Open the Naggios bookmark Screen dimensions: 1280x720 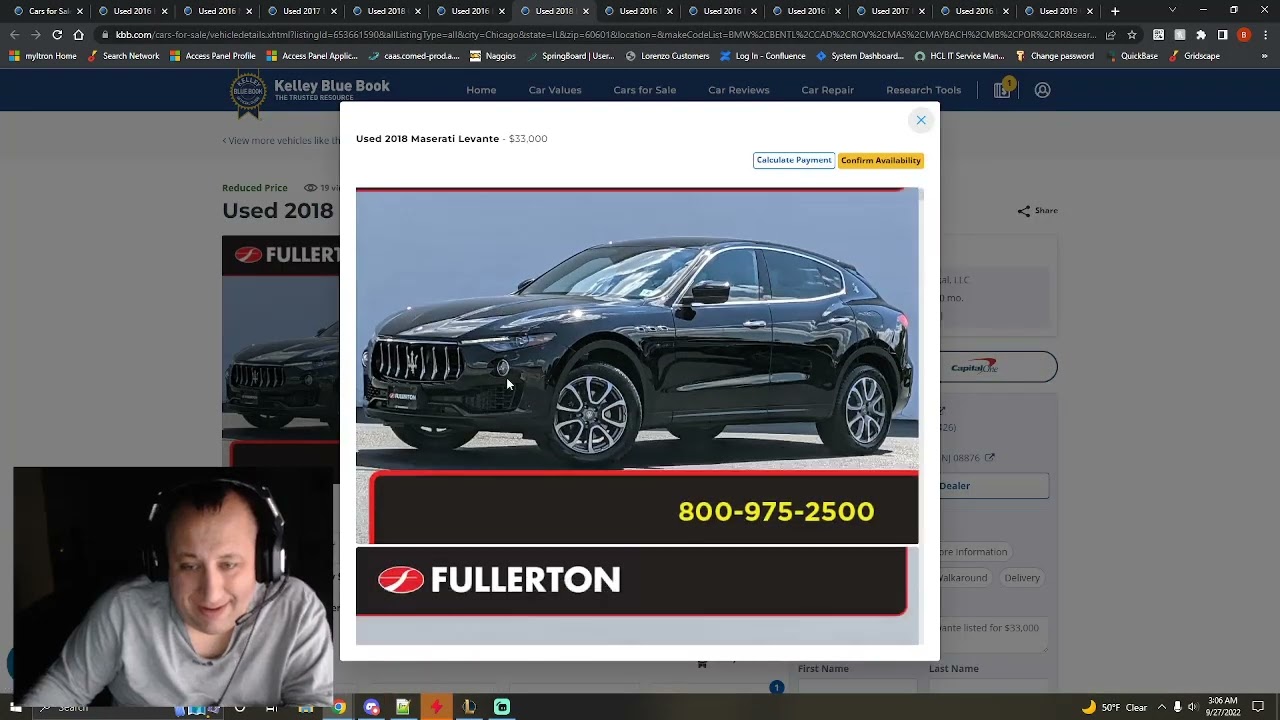[493, 56]
